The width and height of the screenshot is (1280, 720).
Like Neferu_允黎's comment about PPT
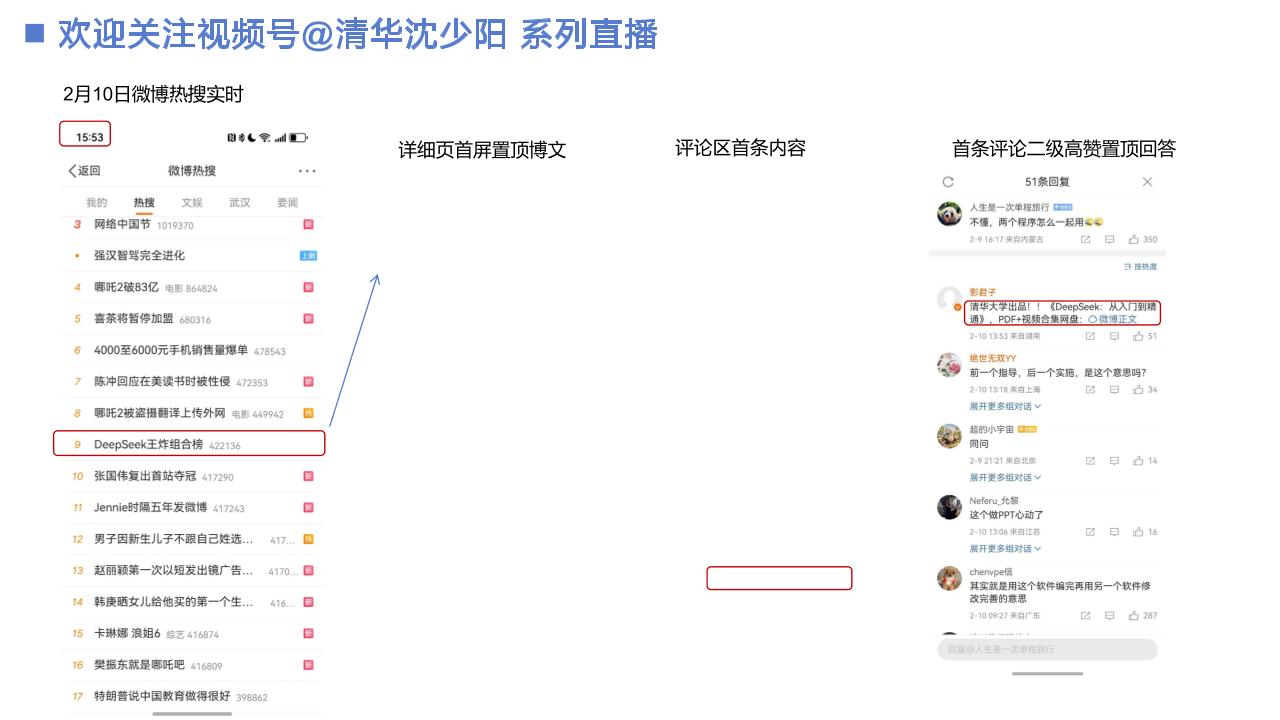coord(1138,532)
